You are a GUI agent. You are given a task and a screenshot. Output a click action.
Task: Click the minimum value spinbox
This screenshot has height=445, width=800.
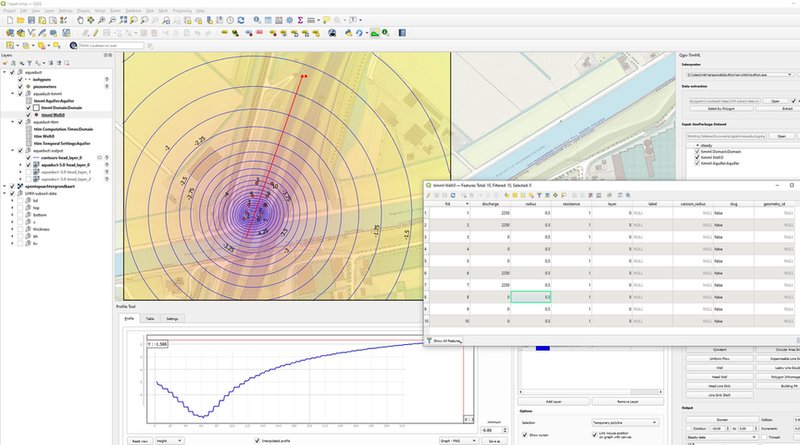tap(494, 430)
